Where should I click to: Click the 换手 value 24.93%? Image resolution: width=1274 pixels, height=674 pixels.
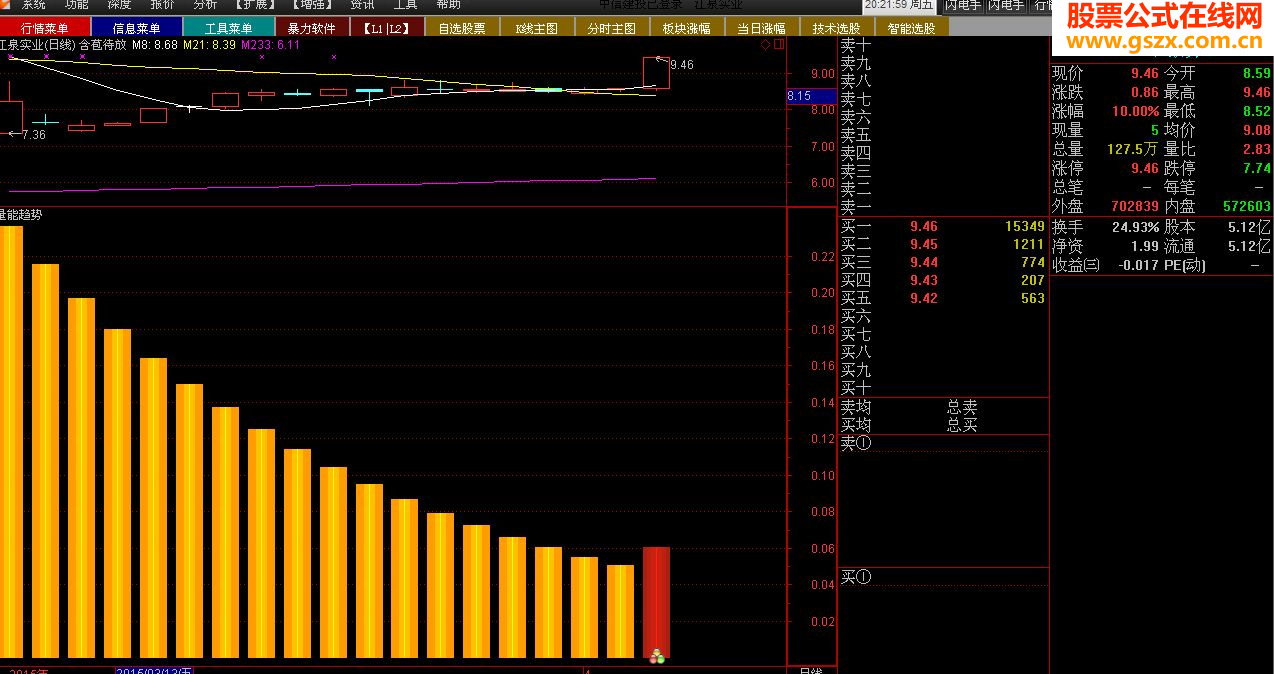(x=1135, y=227)
